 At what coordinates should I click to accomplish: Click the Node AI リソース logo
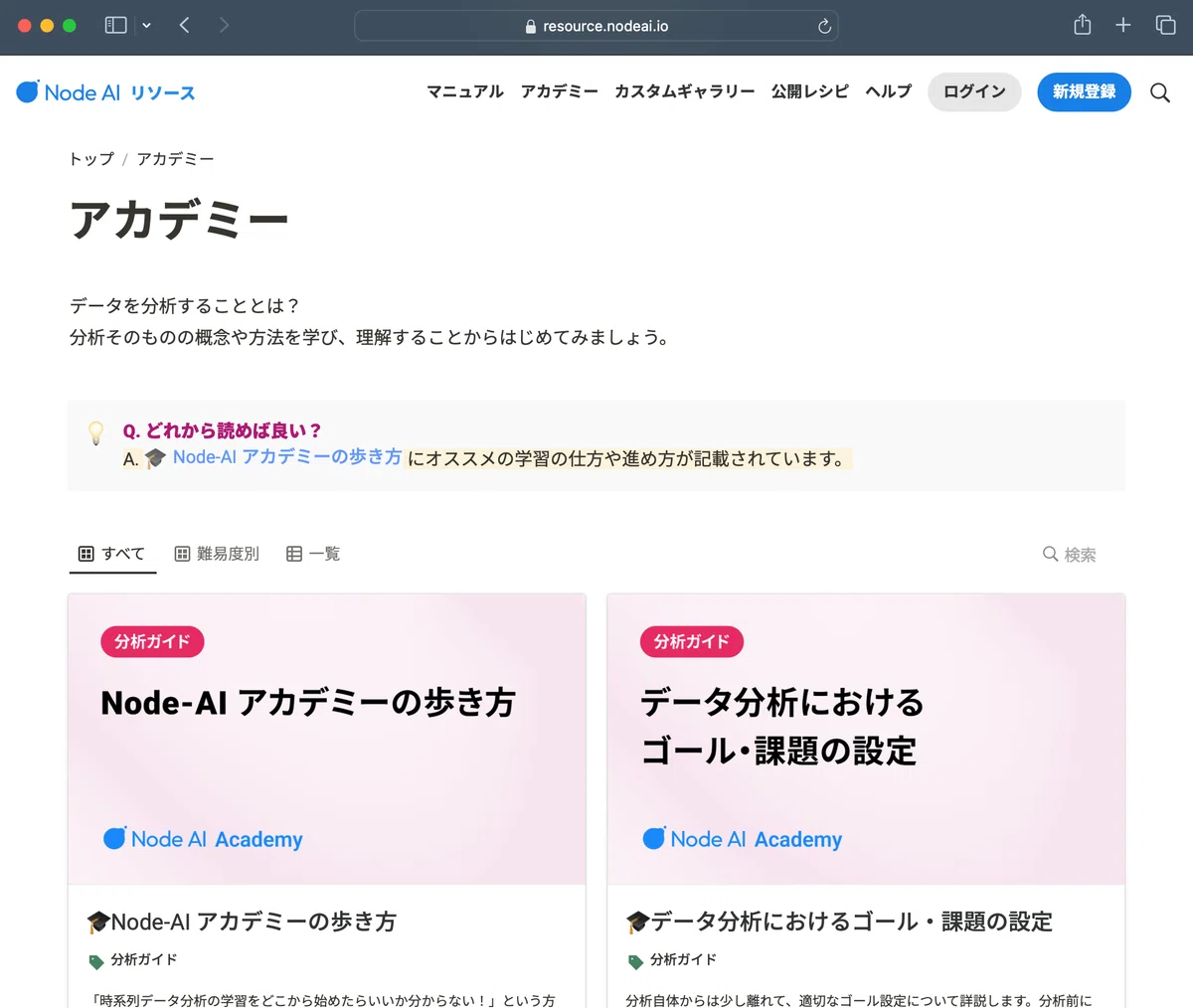[106, 92]
